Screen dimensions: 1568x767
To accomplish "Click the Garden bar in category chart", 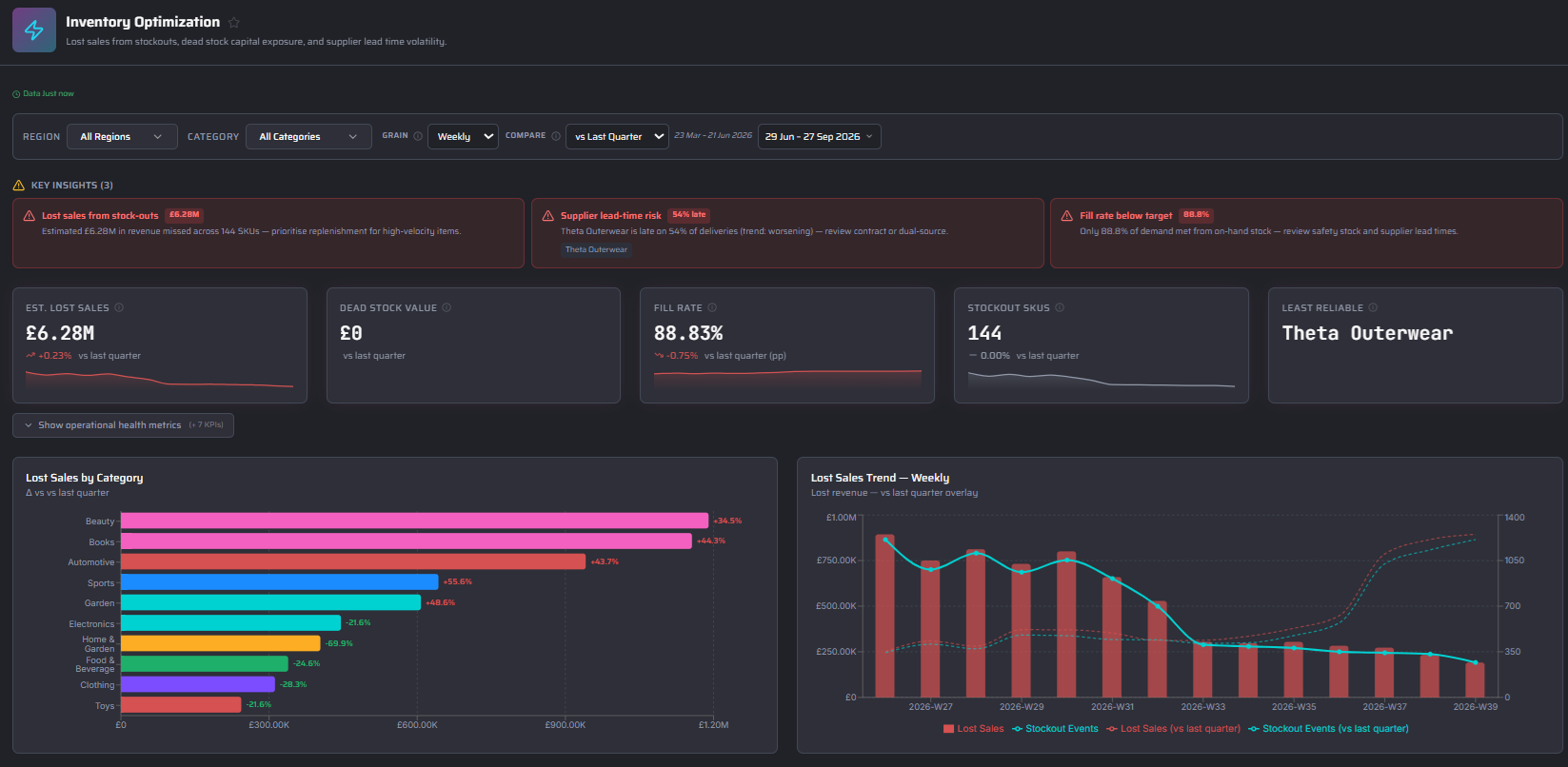I will [270, 602].
